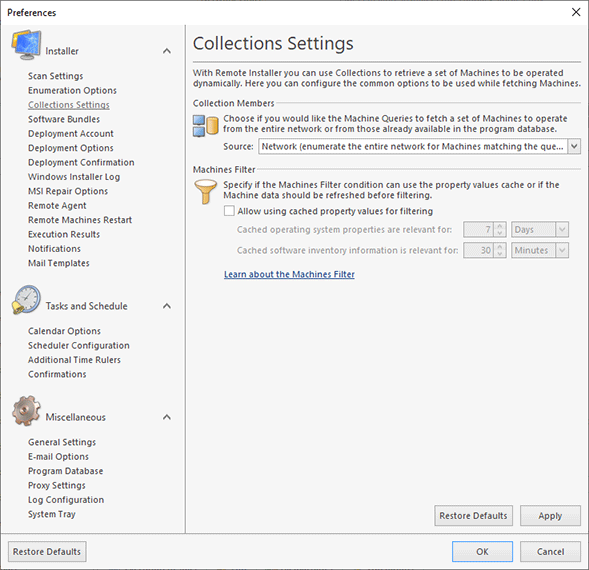Screen dimensions: 589x570
Task: Close the Preferences dialog window
Action: click(x=576, y=12)
